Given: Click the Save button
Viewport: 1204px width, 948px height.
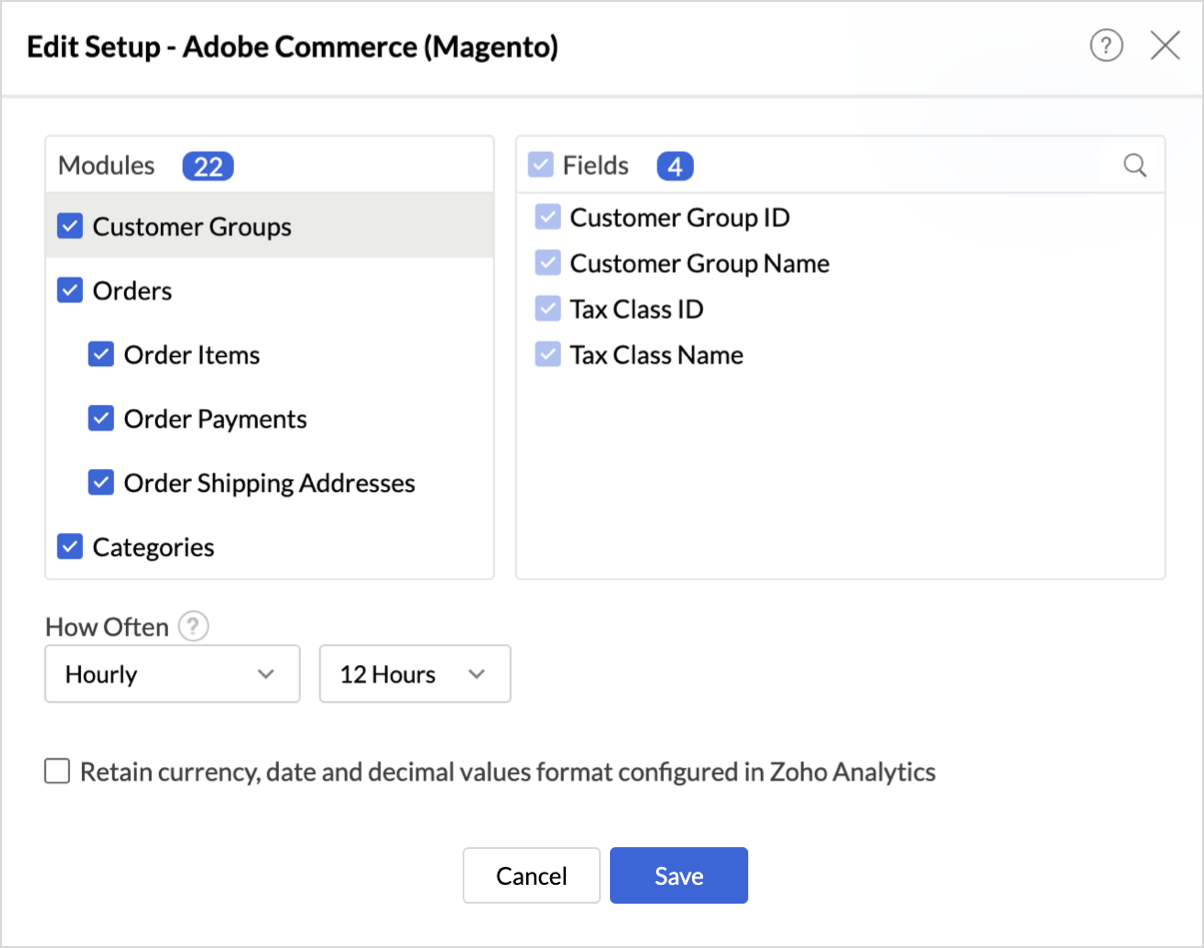Looking at the screenshot, I should pos(679,876).
